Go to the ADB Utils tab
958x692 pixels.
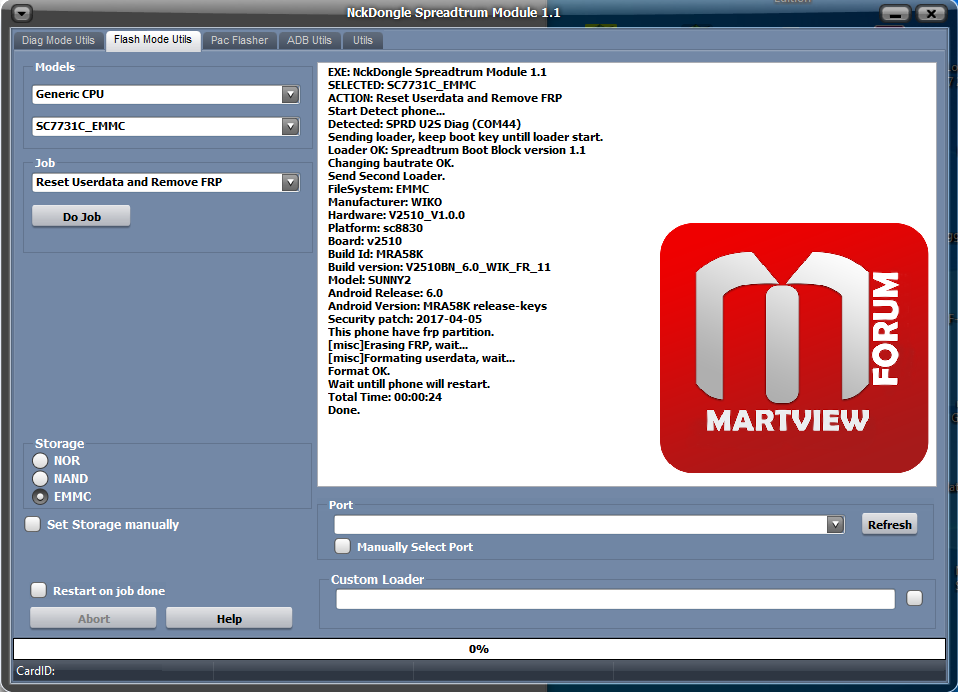click(309, 40)
